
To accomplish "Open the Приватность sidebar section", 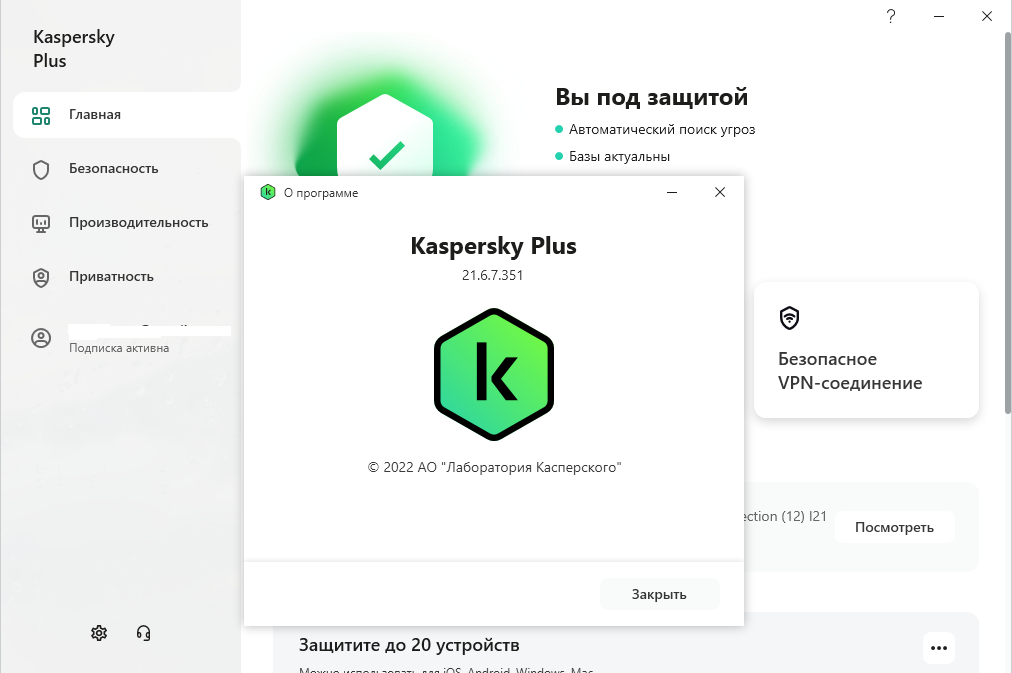I will [x=111, y=277].
